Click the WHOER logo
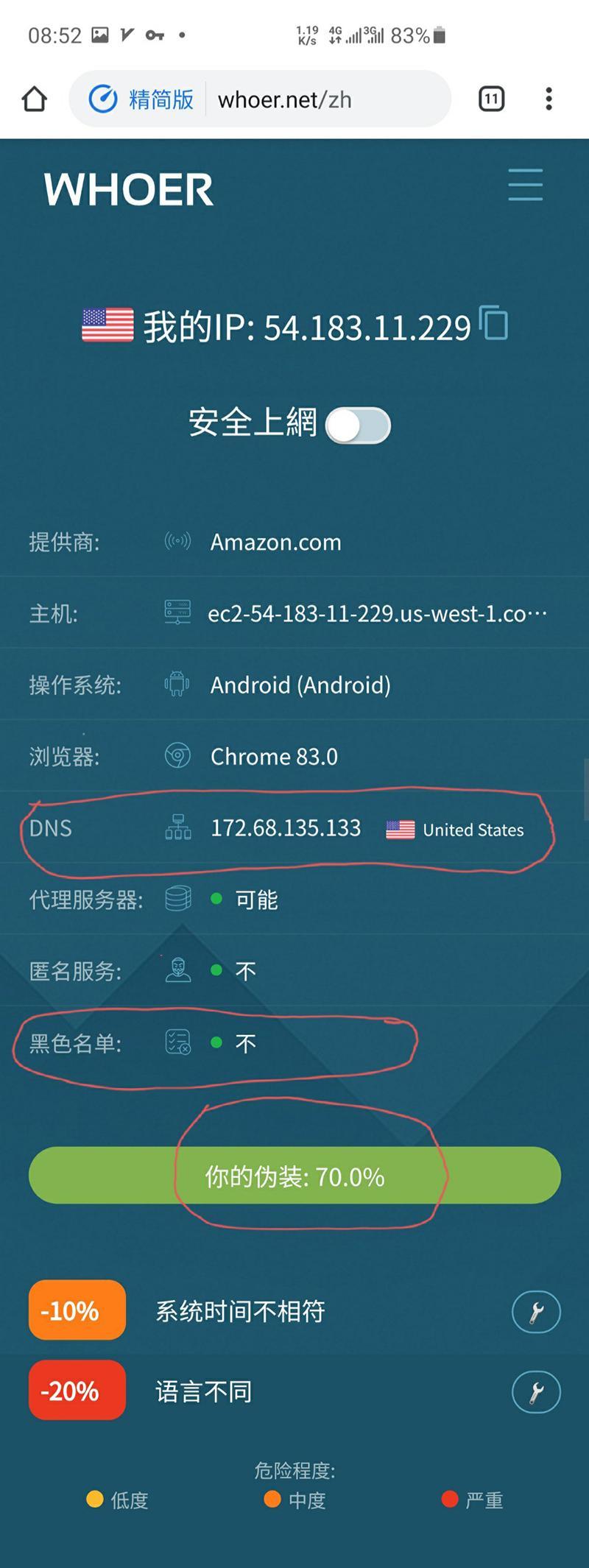 128,190
